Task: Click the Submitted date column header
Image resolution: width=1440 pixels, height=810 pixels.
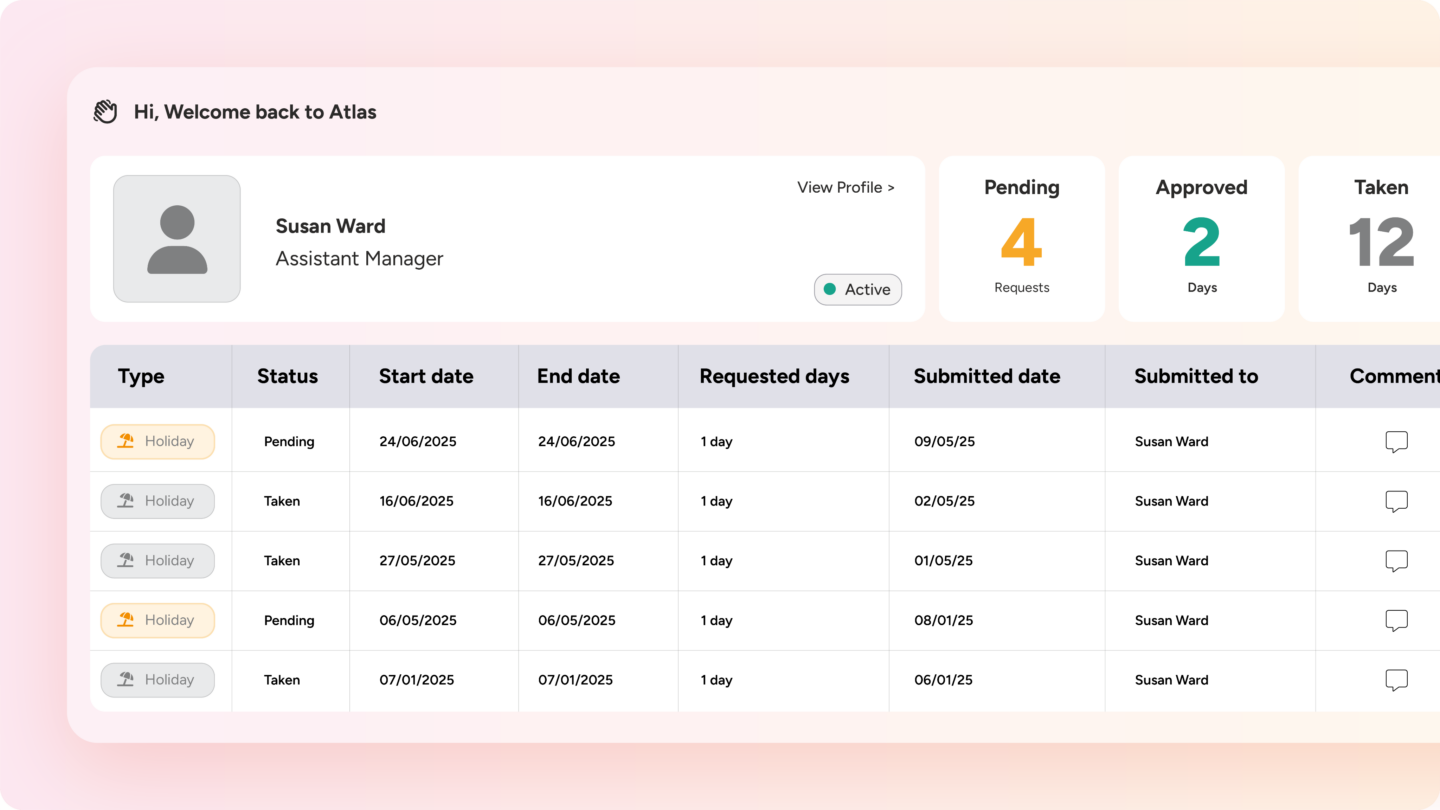Action: [986, 377]
